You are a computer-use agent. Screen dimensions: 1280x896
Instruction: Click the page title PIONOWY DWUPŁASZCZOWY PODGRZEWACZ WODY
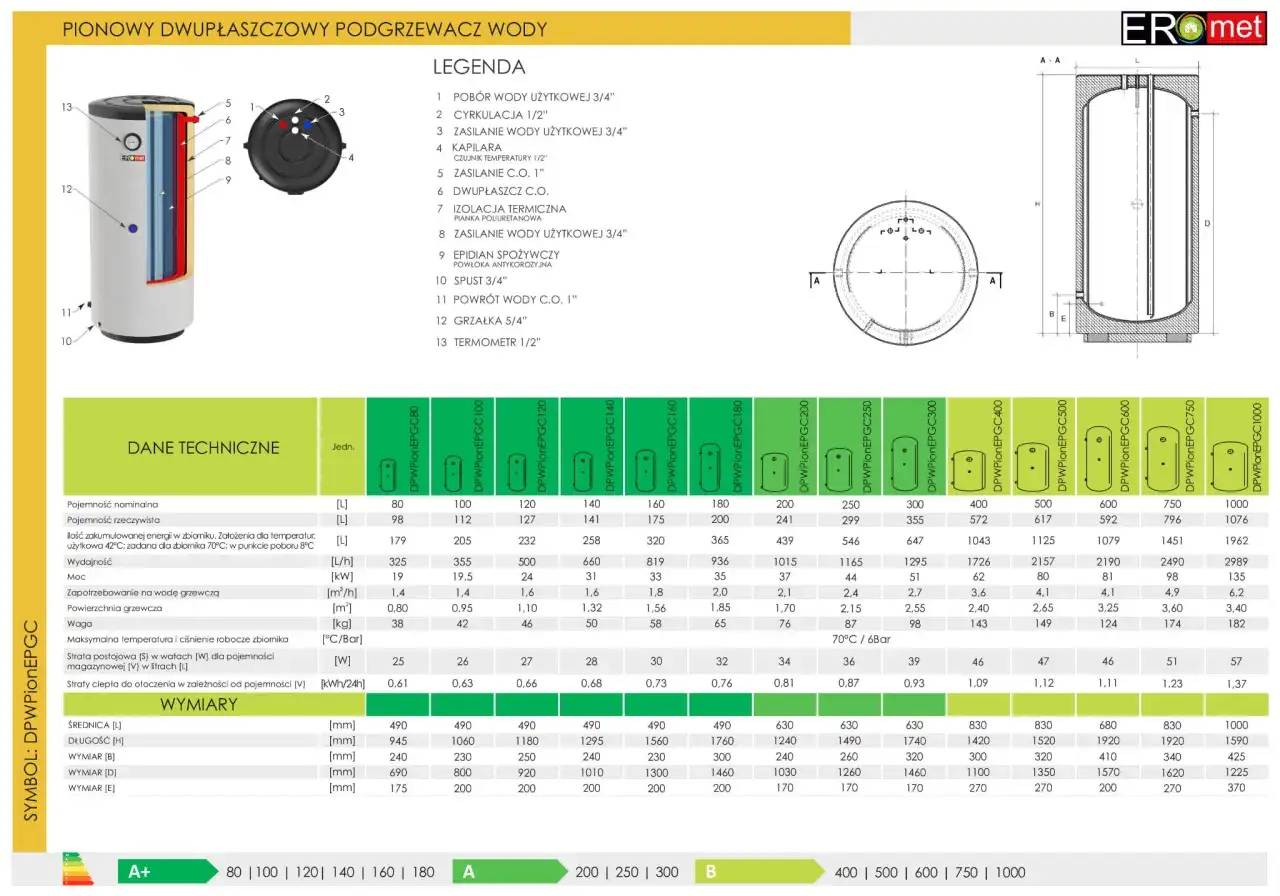point(304,29)
